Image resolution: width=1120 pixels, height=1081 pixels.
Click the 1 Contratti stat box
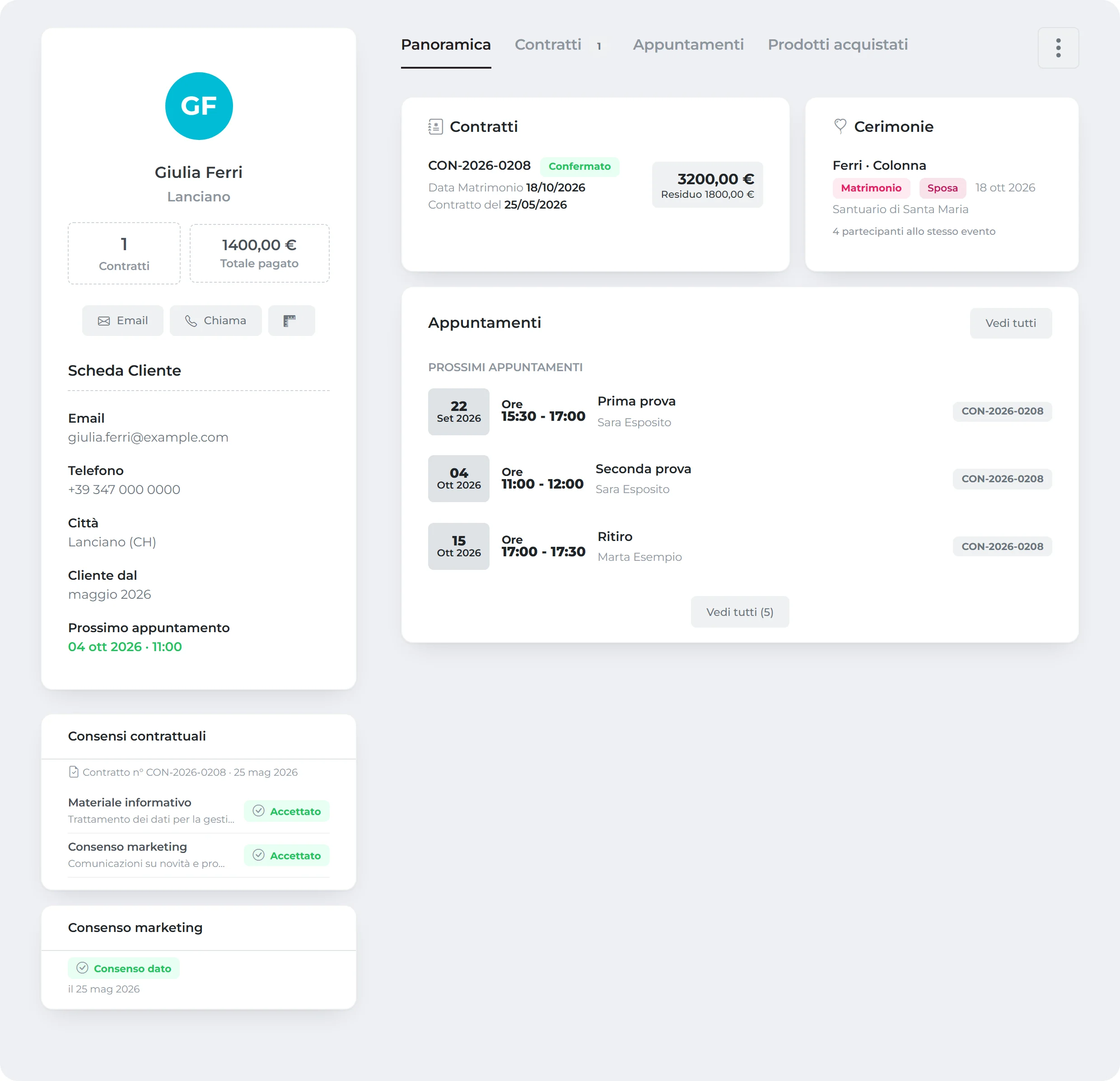124,253
